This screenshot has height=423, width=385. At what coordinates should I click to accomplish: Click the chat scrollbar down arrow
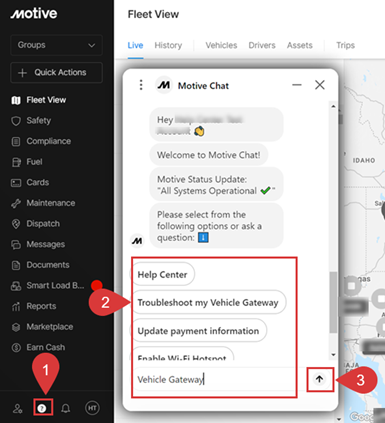[x=333, y=355]
